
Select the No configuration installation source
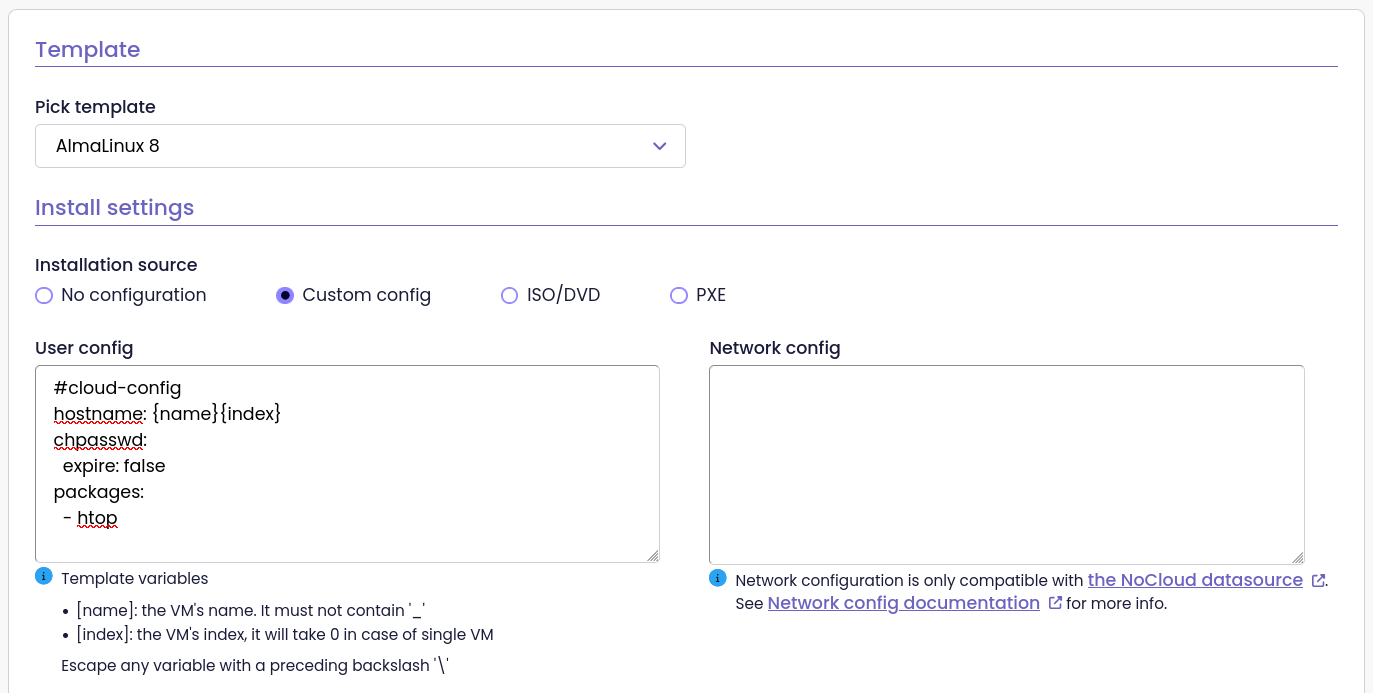coord(44,295)
